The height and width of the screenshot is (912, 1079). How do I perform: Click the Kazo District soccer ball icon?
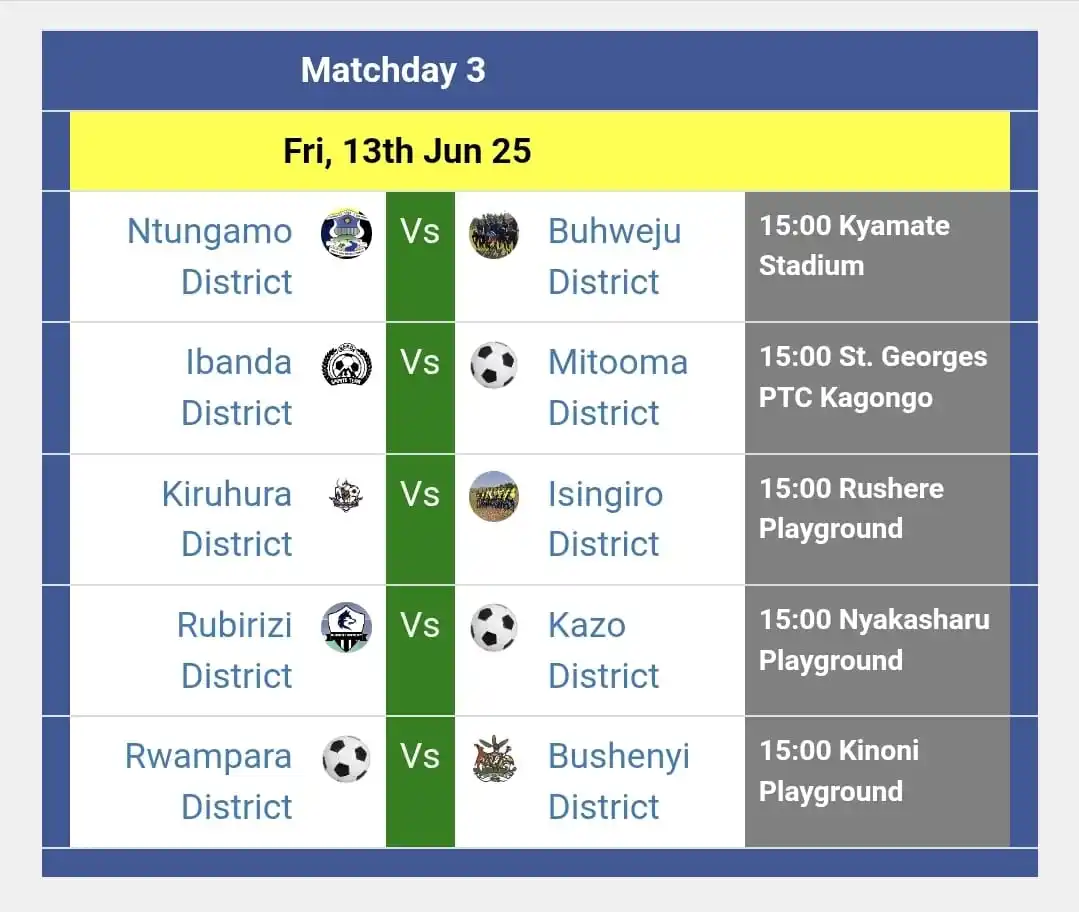pyautogui.click(x=494, y=628)
